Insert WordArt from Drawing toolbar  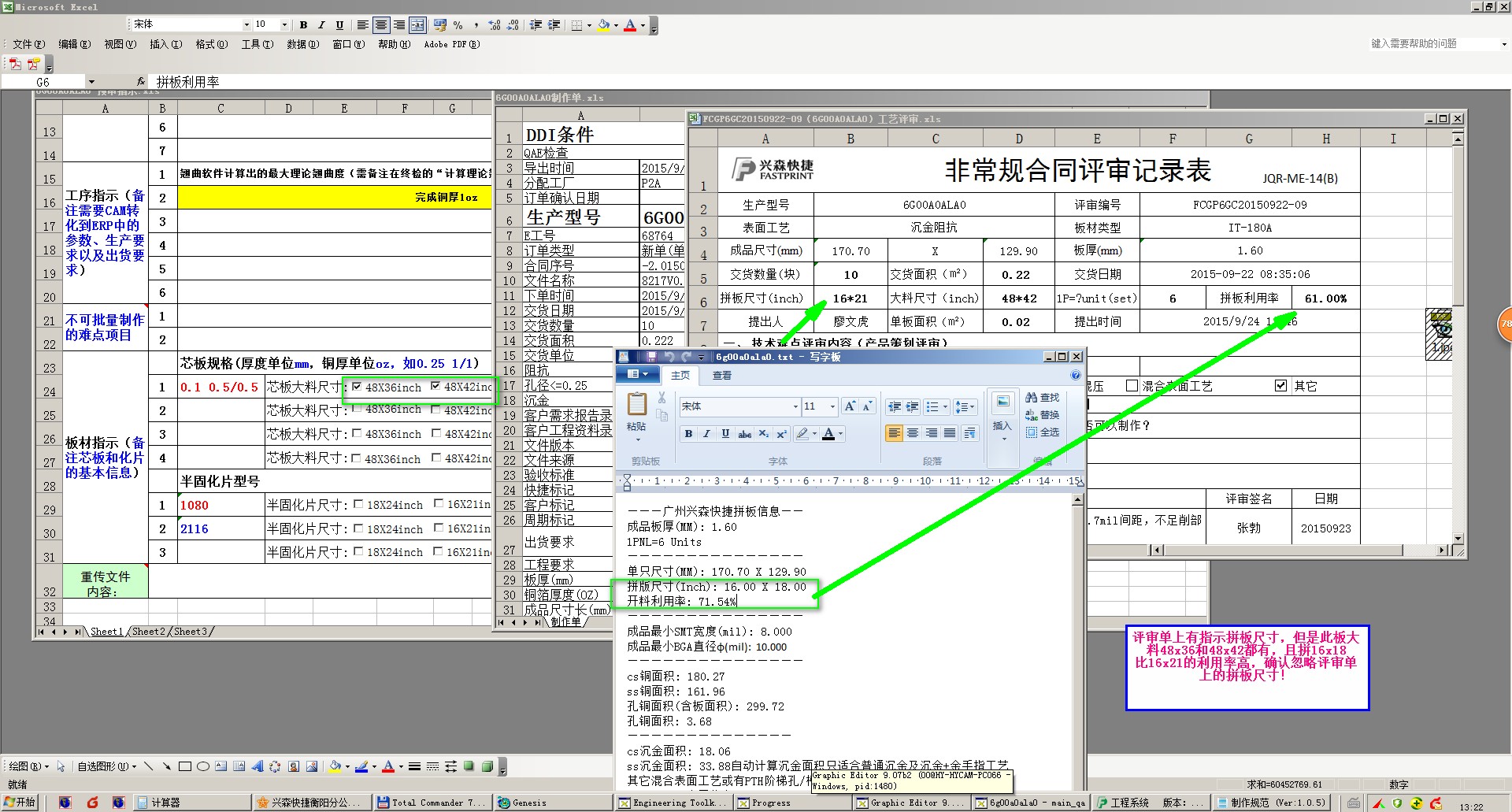click(x=258, y=766)
